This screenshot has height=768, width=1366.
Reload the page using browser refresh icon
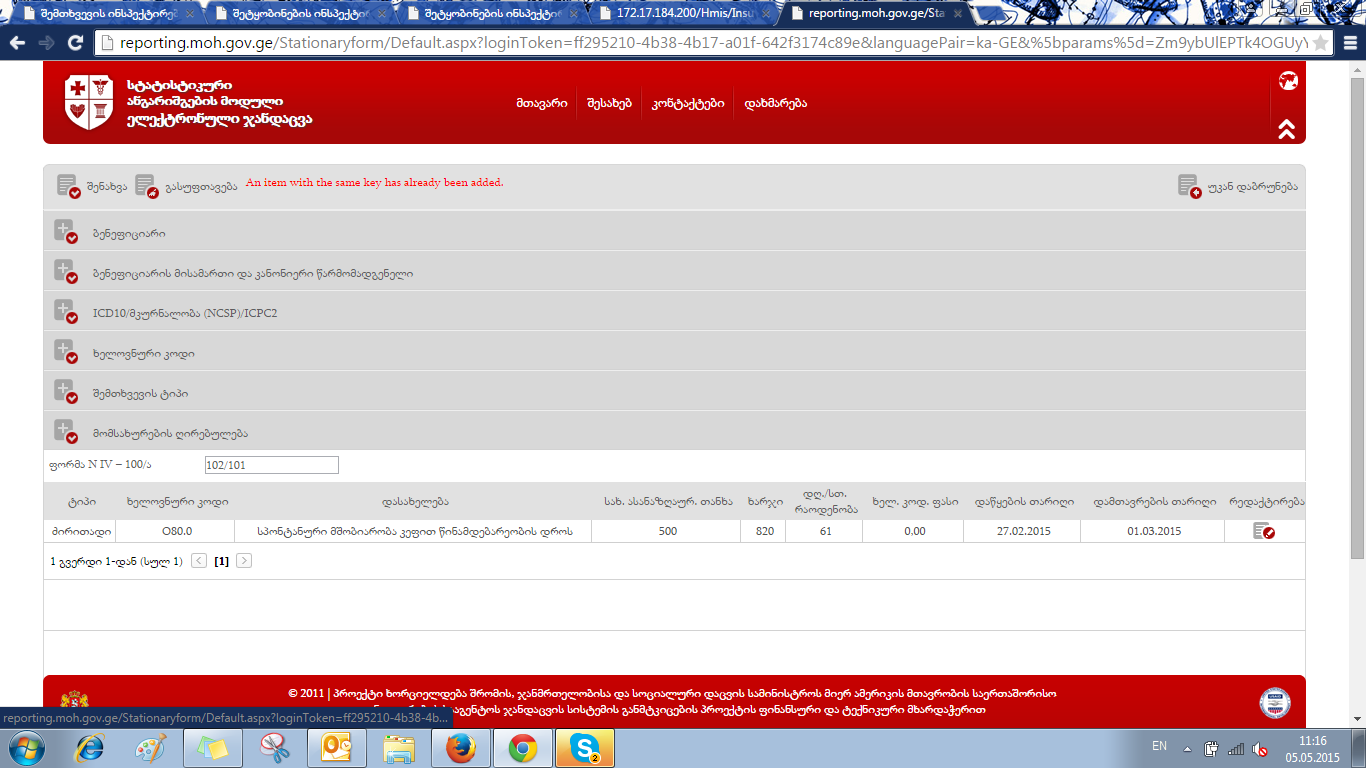tap(75, 43)
